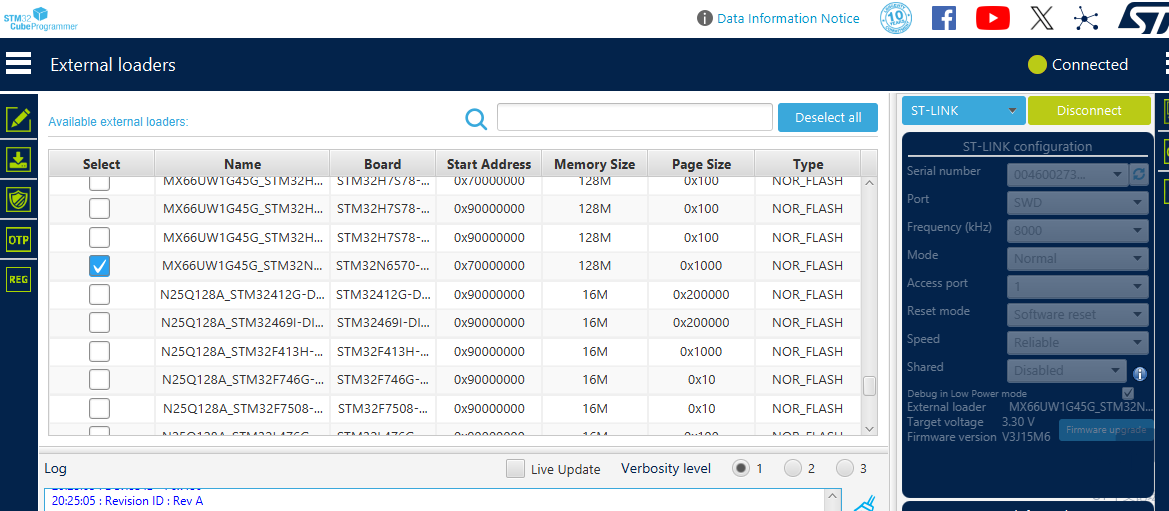Select the N25Q128A_STM32F7508 loader checkbox

tap(99, 408)
